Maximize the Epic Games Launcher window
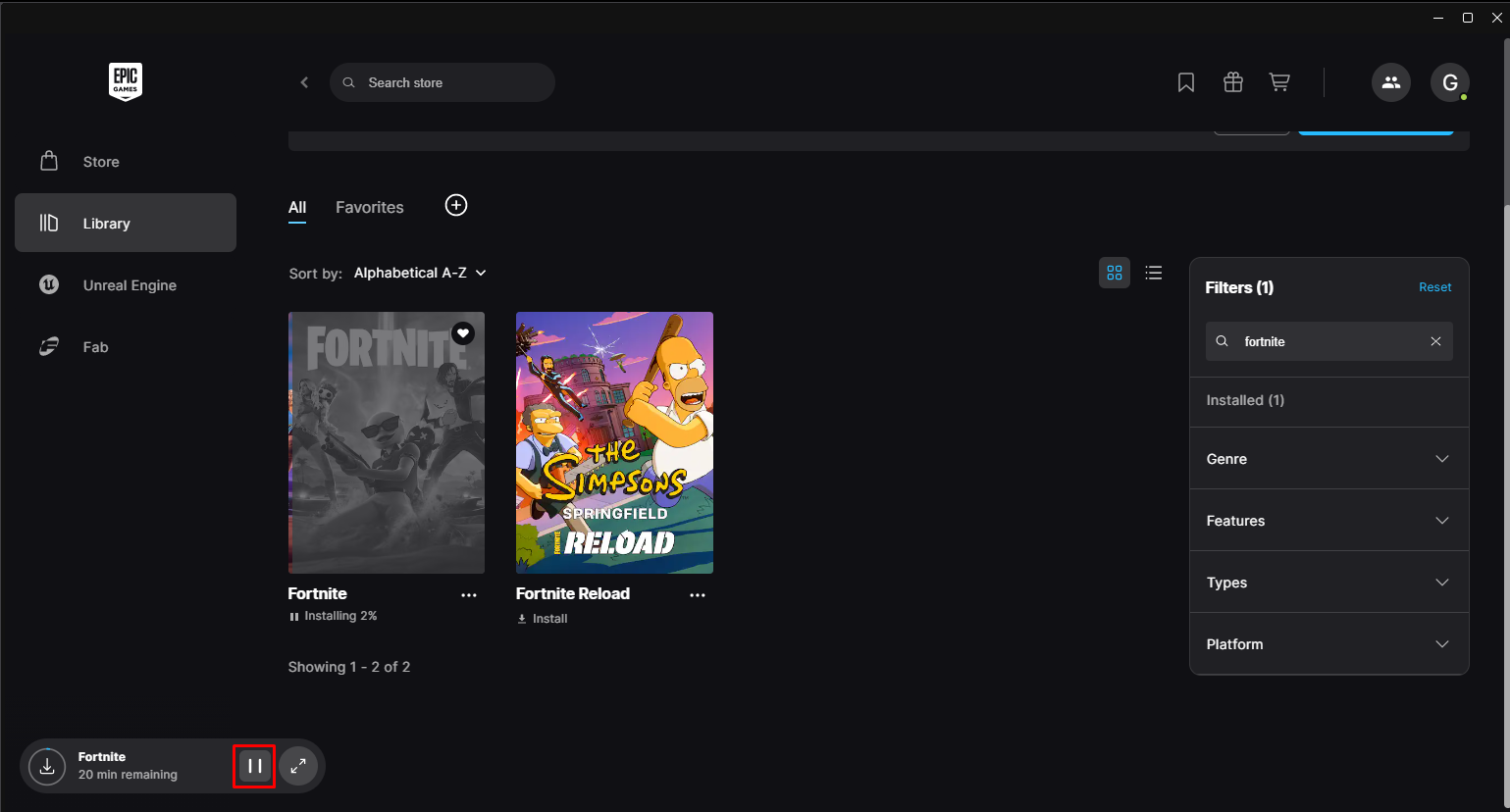This screenshot has height=812, width=1510. point(1468,18)
